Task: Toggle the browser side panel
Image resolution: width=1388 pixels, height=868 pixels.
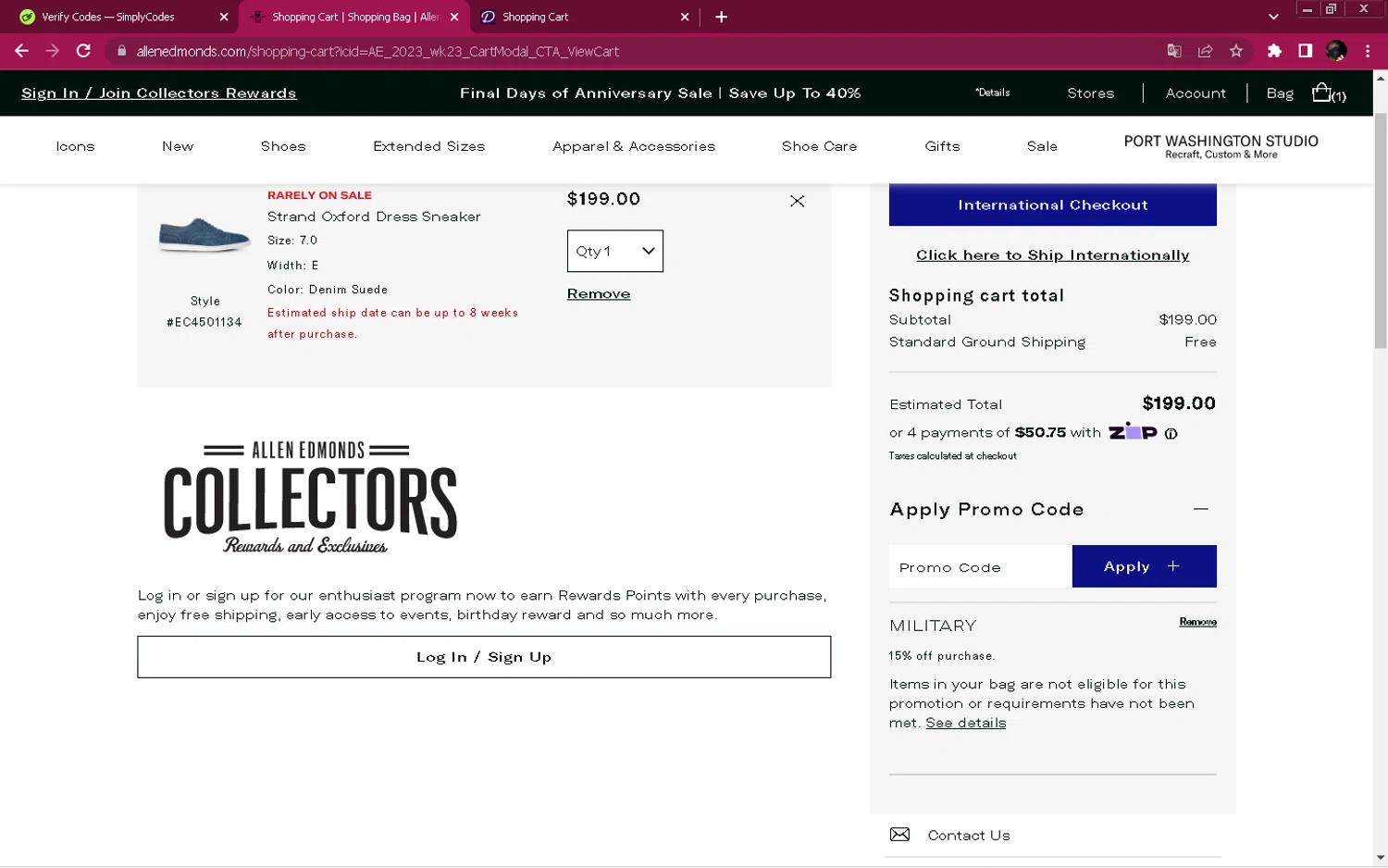Action: [1305, 51]
